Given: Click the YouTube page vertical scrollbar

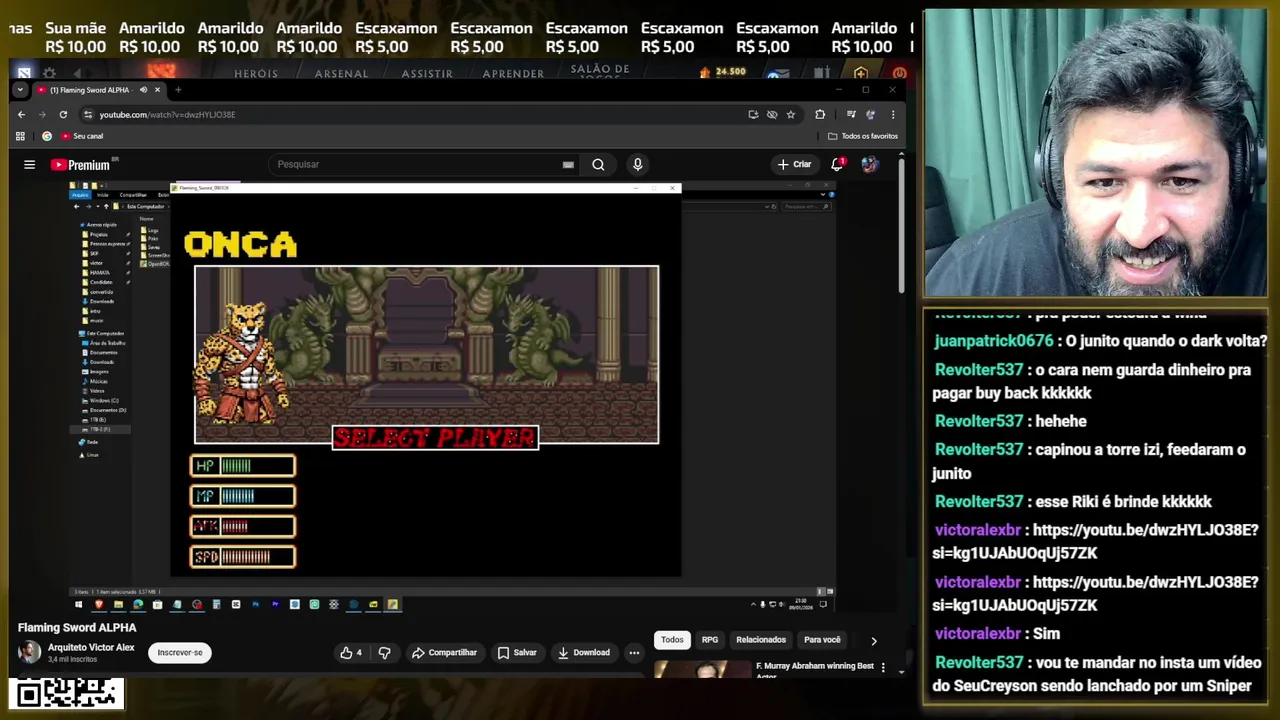Looking at the screenshot, I should coord(902,225).
